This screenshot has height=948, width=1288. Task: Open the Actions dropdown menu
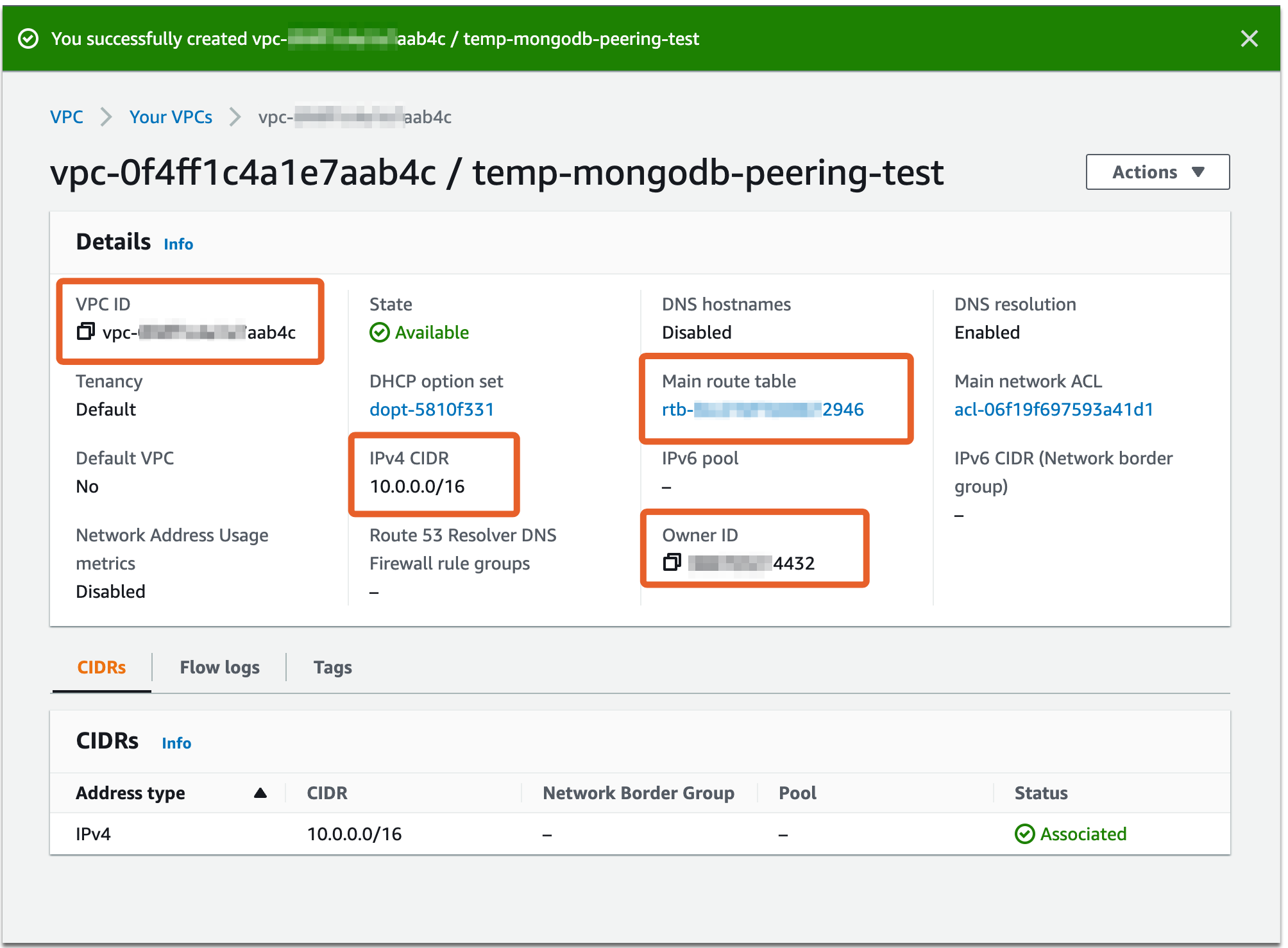point(1157,172)
